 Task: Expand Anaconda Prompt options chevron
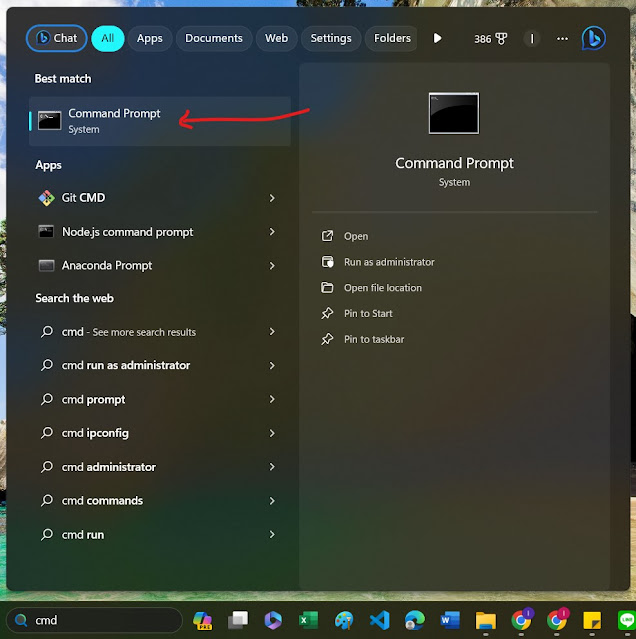click(272, 266)
